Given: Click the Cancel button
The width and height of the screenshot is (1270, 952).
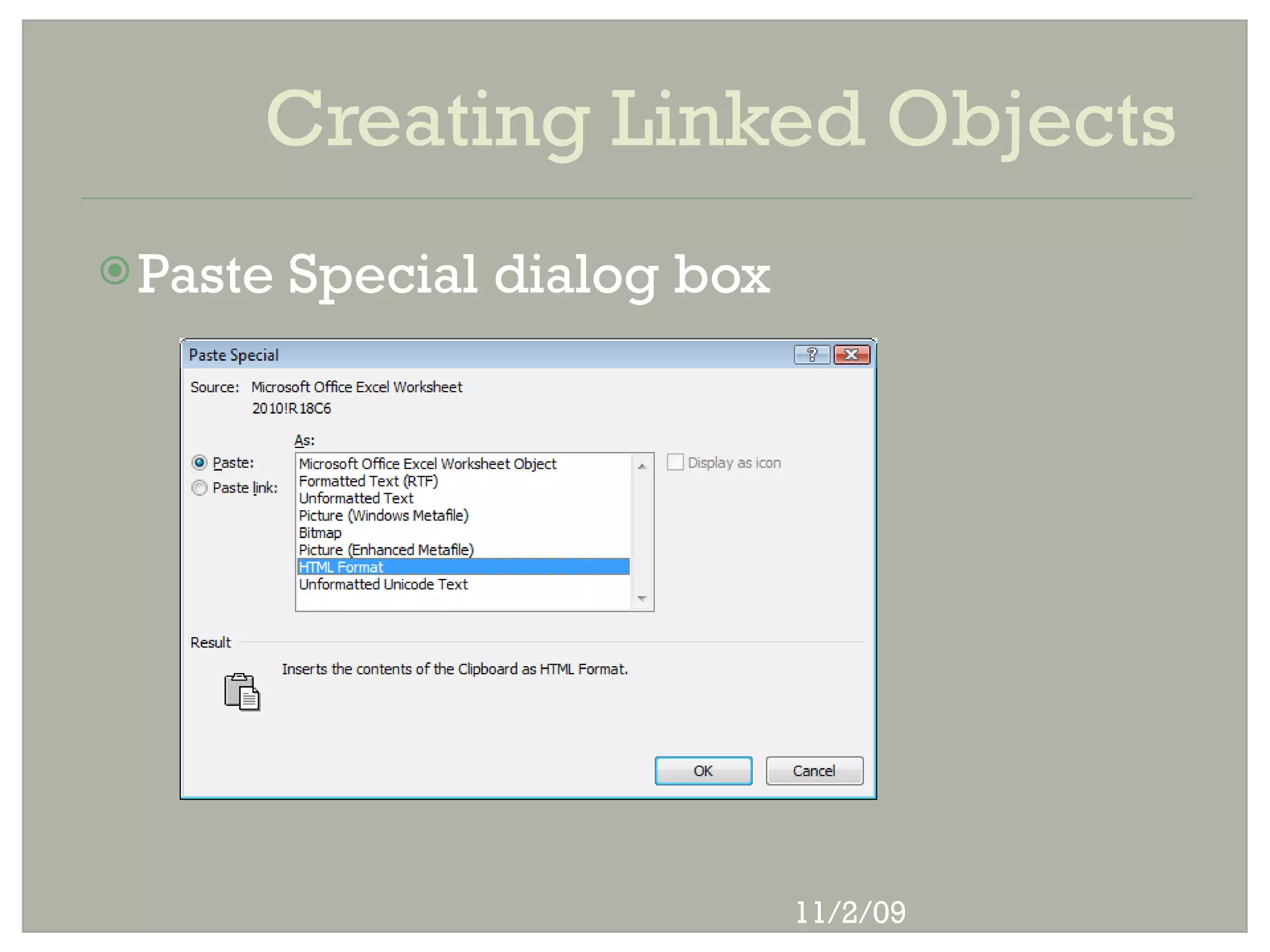Looking at the screenshot, I should point(814,770).
